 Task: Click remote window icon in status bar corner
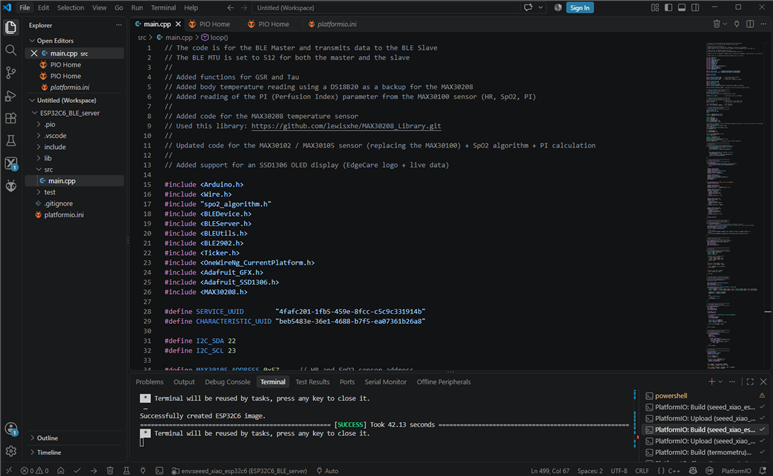pos(8,471)
